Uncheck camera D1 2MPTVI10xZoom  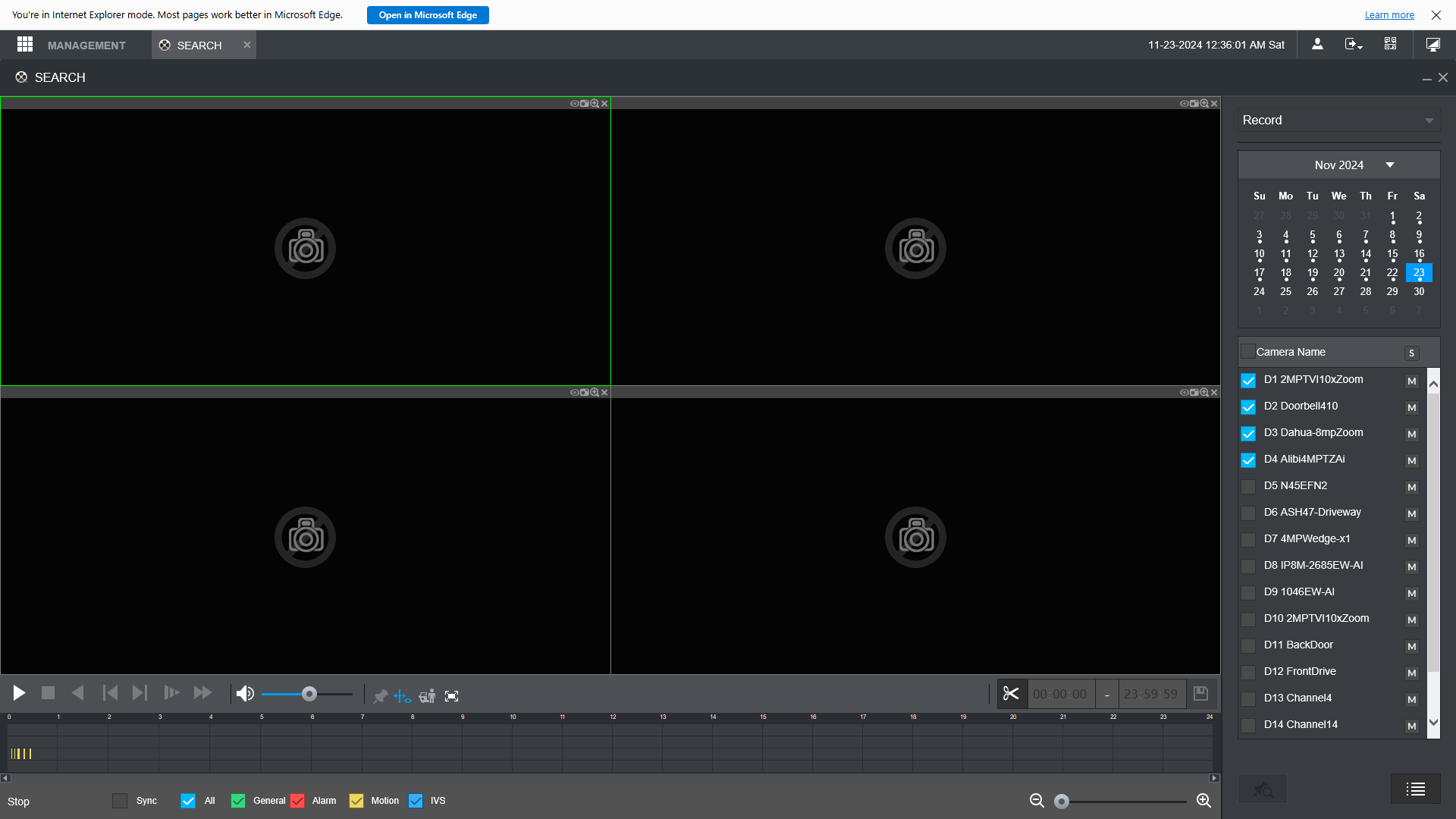pyautogui.click(x=1248, y=381)
